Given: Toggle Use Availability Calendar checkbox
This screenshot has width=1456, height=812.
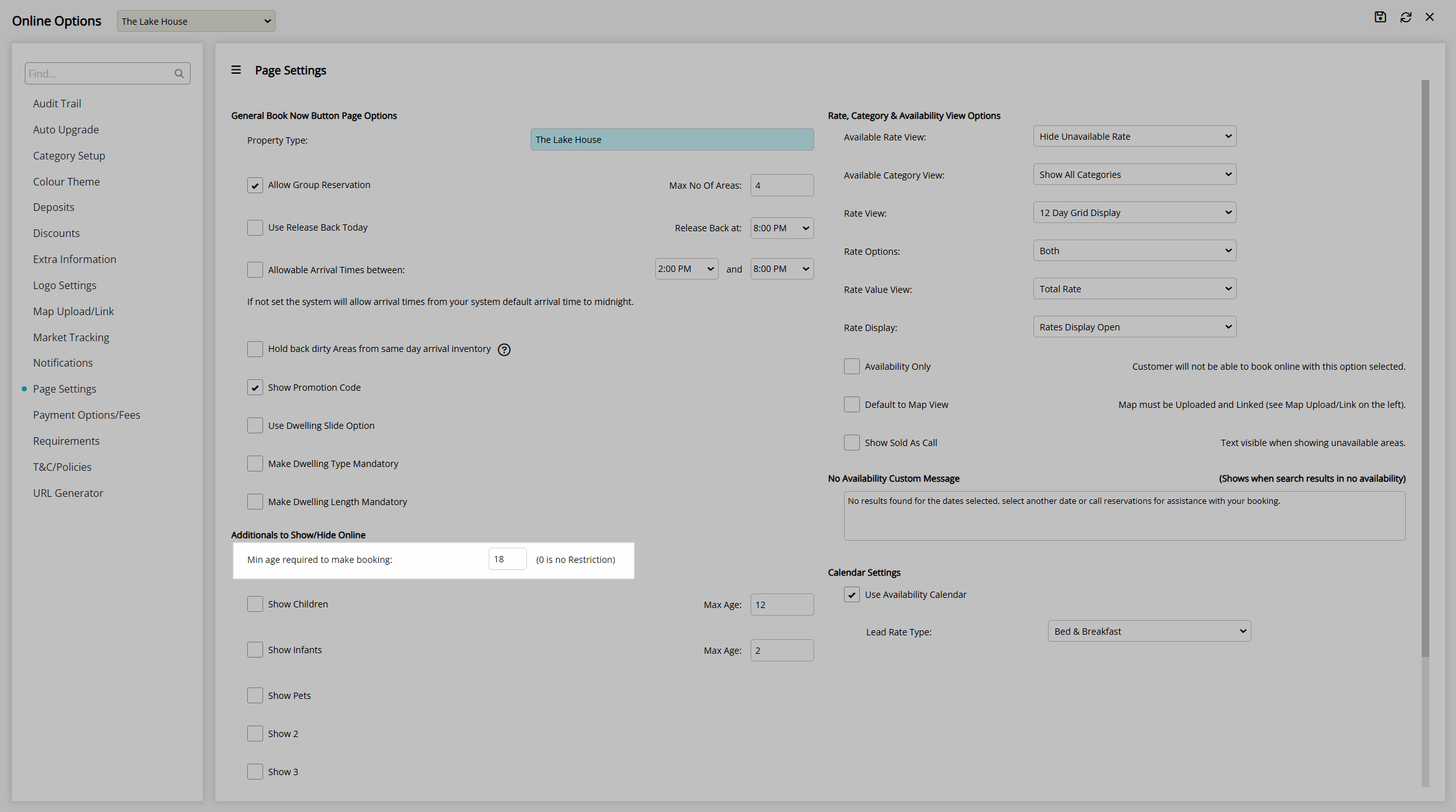Looking at the screenshot, I should point(852,595).
